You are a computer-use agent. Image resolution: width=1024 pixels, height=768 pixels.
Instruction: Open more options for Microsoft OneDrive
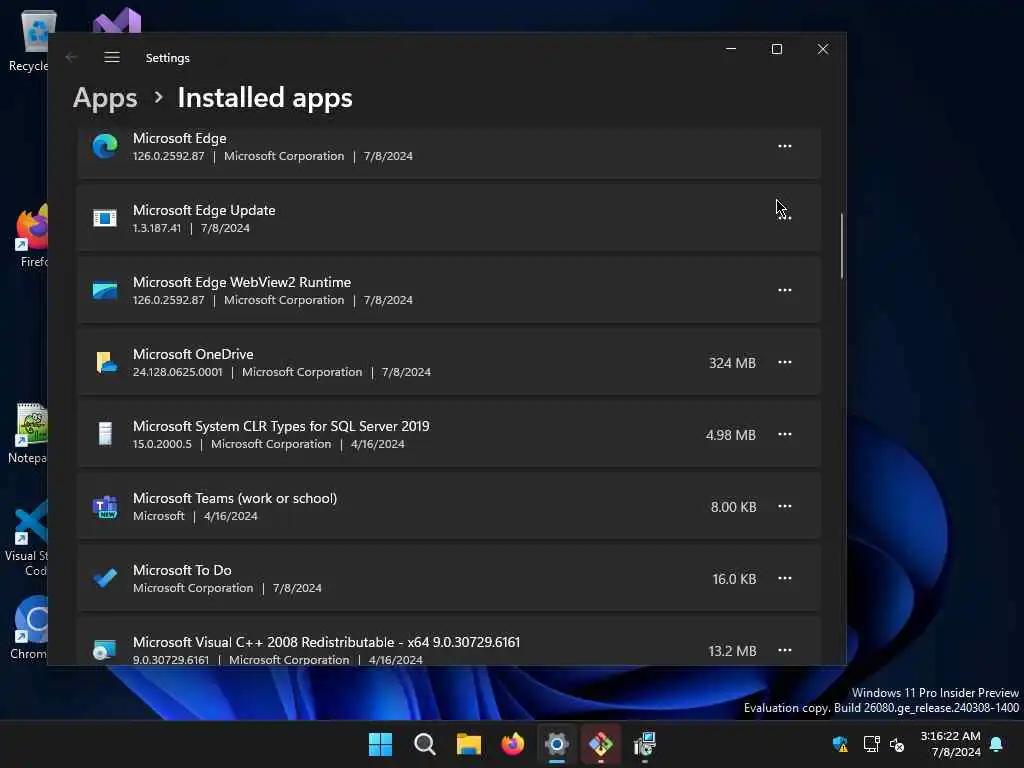[785, 362]
